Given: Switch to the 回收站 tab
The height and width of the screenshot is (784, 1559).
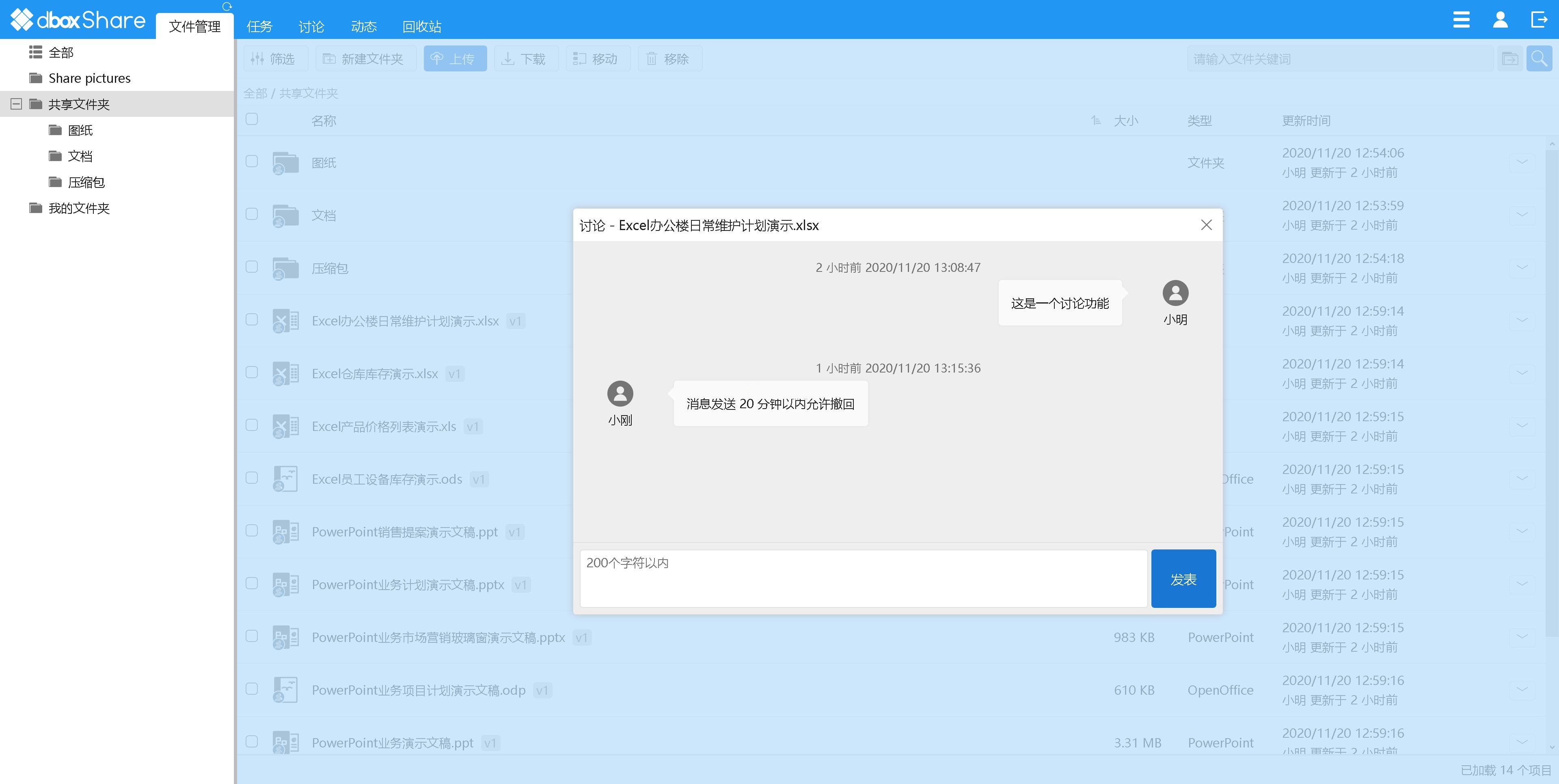Looking at the screenshot, I should click(x=421, y=26).
